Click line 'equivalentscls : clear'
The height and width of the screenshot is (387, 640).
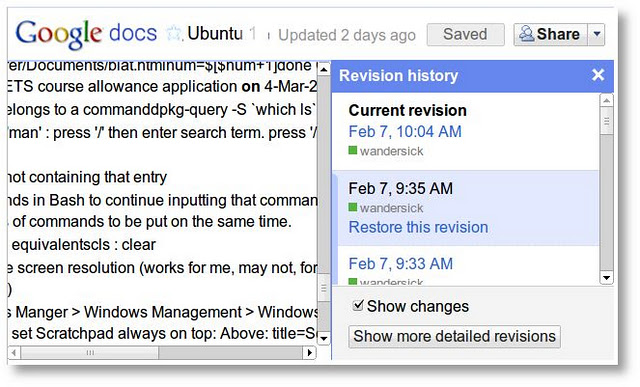(83, 245)
